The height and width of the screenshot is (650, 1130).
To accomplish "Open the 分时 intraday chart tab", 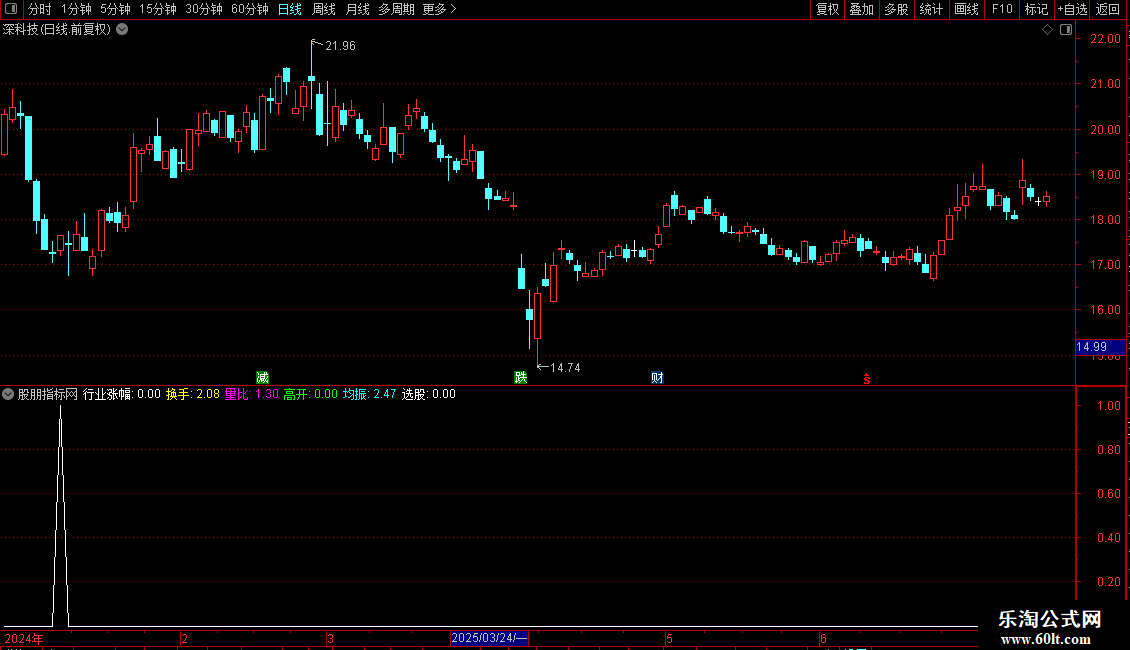I will 40,9.
